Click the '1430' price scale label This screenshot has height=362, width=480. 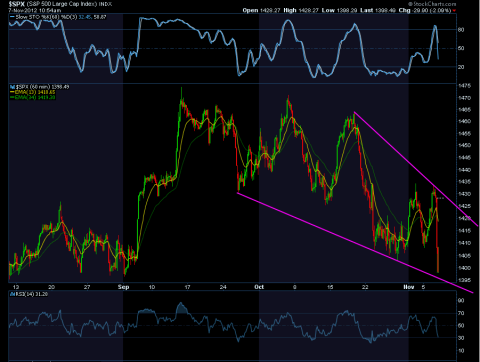click(465, 194)
